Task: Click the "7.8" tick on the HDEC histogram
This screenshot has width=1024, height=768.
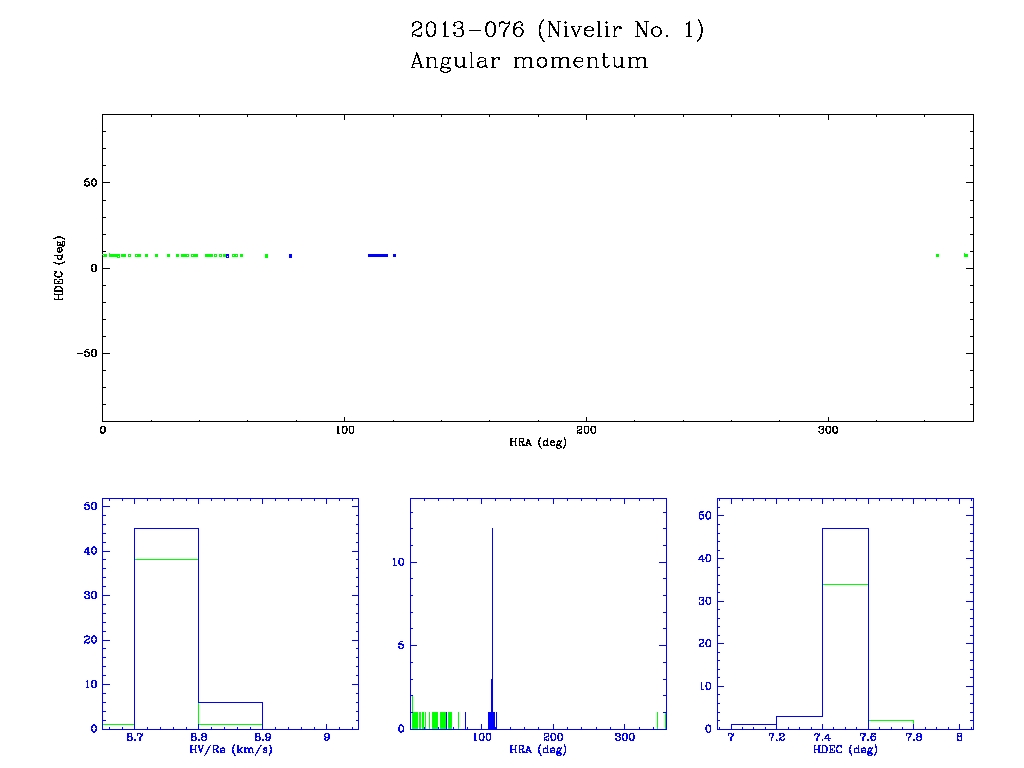Action: tap(914, 737)
